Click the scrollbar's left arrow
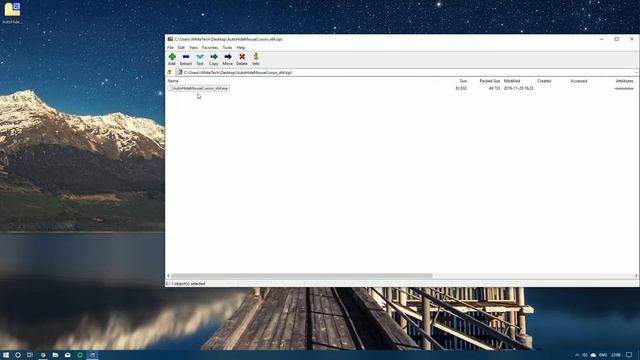 [x=168, y=276]
